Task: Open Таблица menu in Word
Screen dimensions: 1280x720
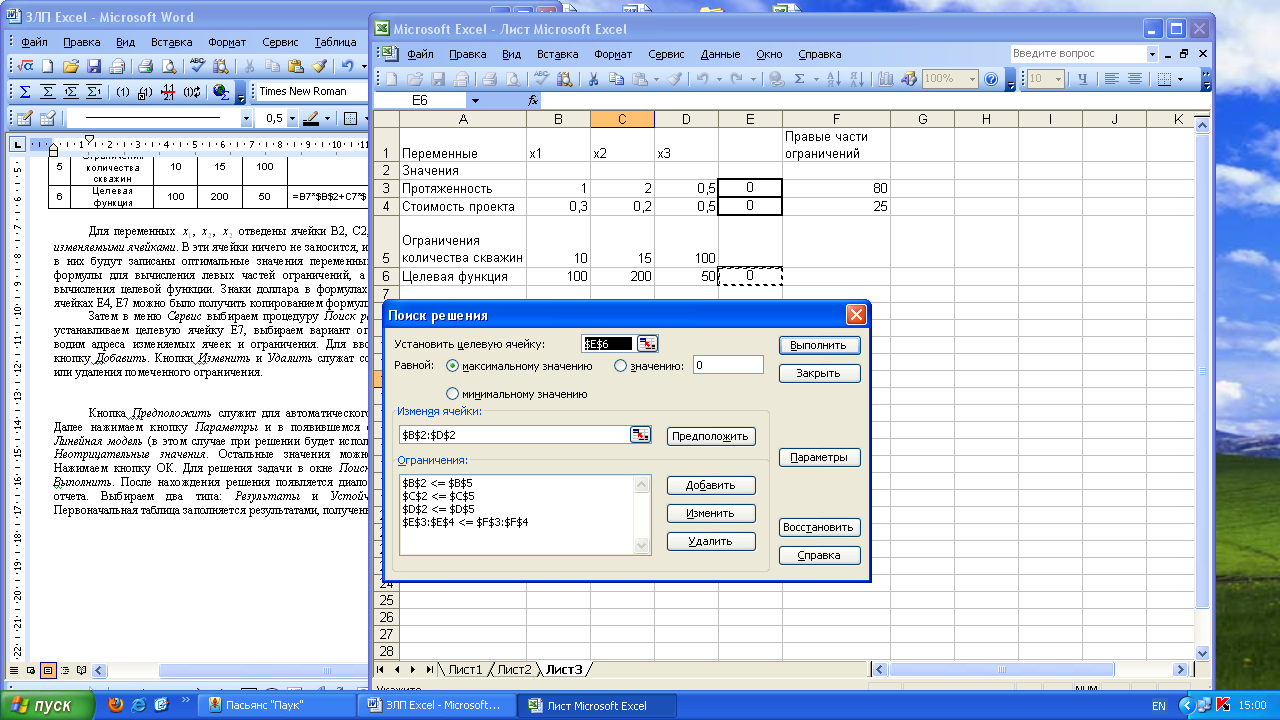Action: 335,43
